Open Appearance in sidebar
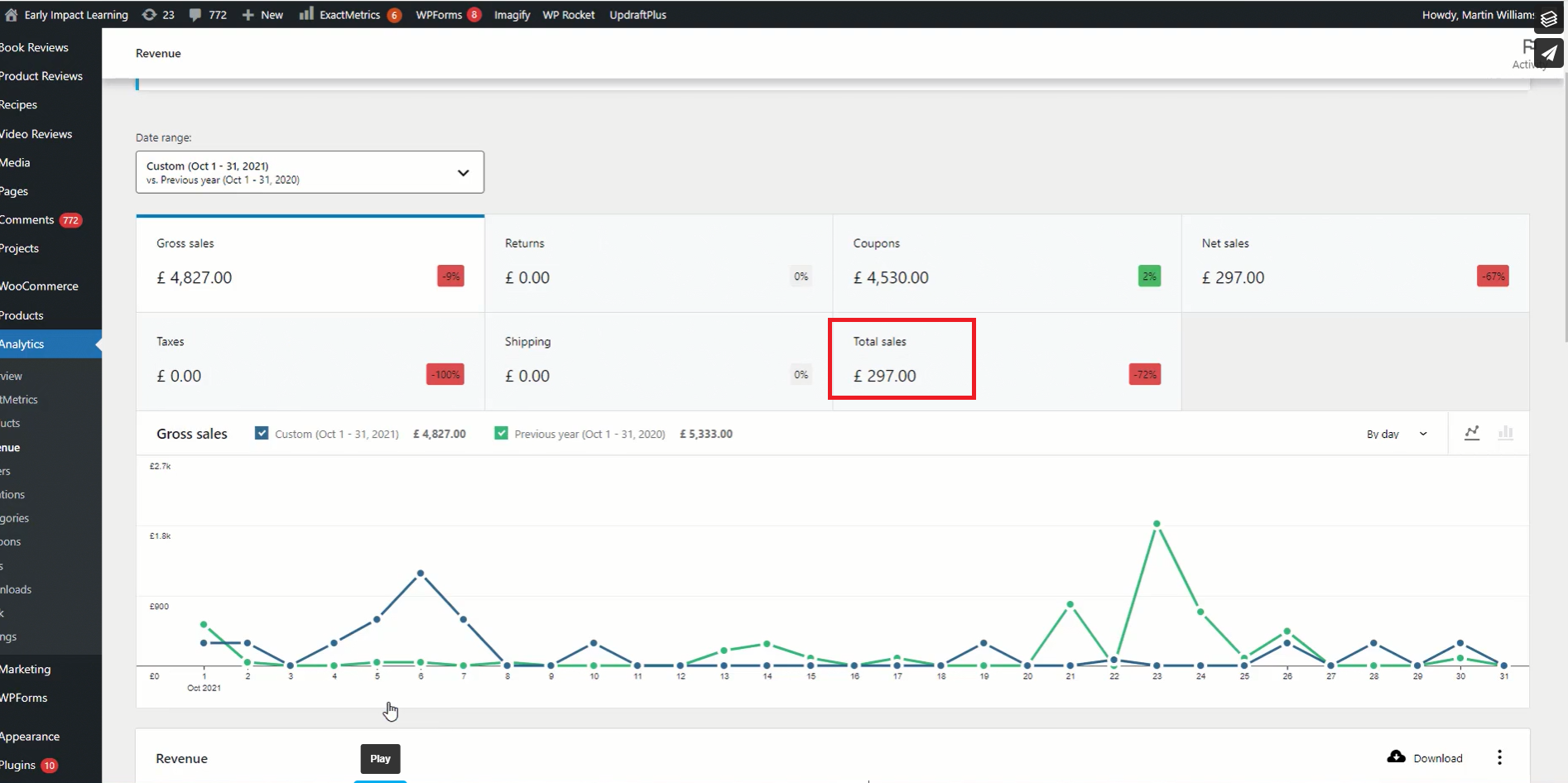1568x783 pixels. click(x=31, y=737)
